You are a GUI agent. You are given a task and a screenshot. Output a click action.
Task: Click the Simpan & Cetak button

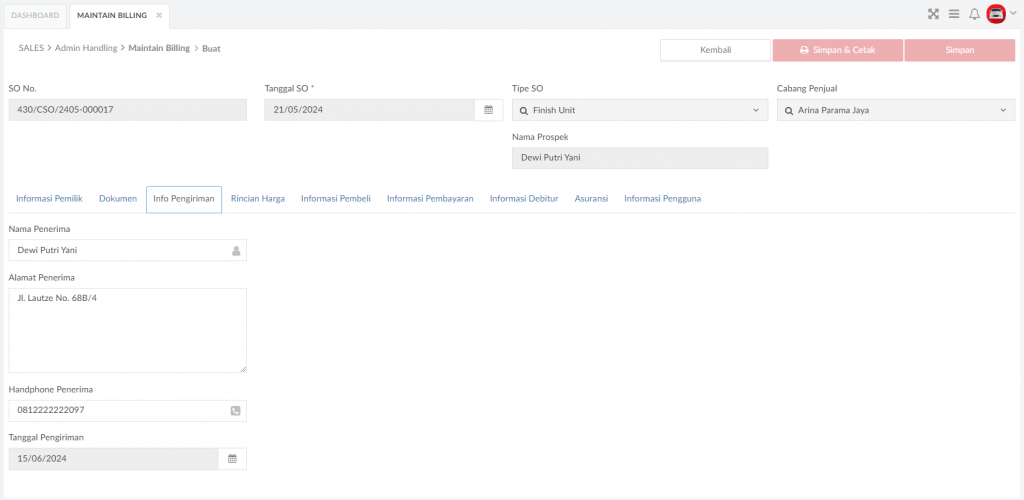tap(838, 50)
